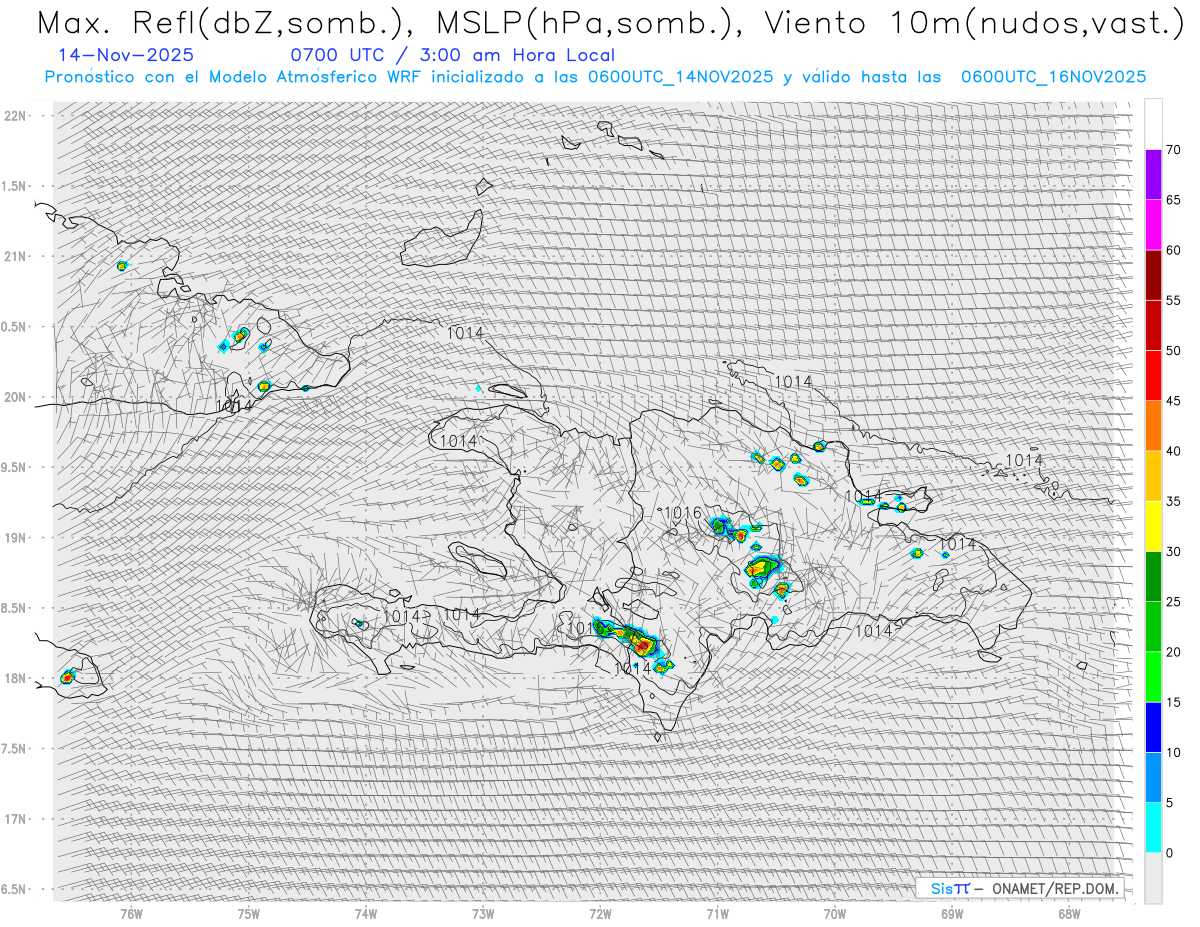The width and height of the screenshot is (1200, 927).
Task: Select '0700 UTC / 3:00 am Hora Local'
Action: [x=453, y=55]
